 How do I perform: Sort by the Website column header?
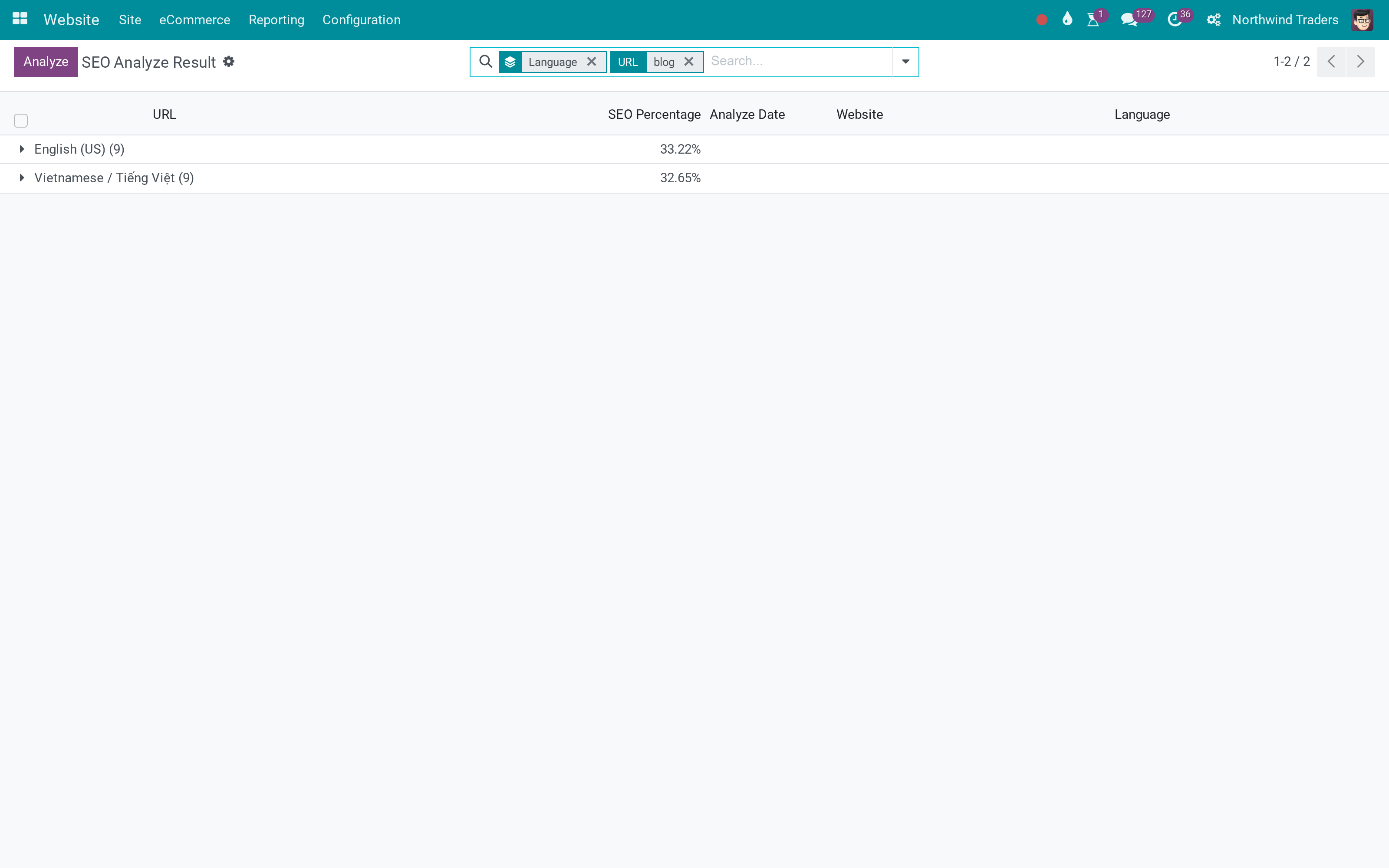coord(859,114)
